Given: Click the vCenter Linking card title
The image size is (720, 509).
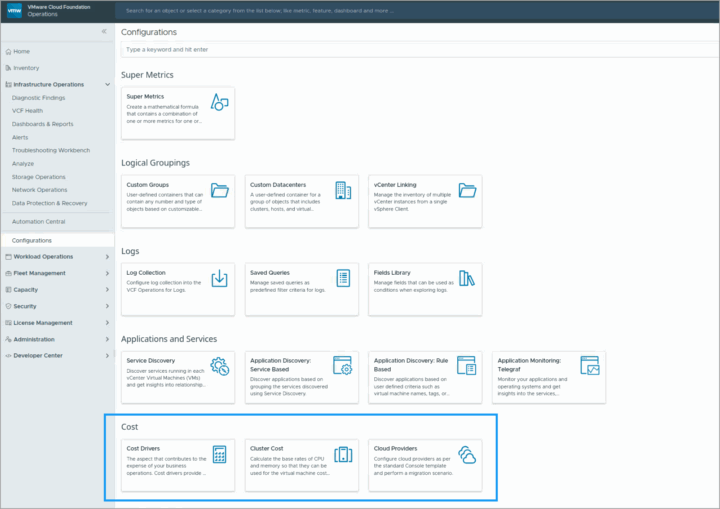Looking at the screenshot, I should pyautogui.click(x=395, y=185).
